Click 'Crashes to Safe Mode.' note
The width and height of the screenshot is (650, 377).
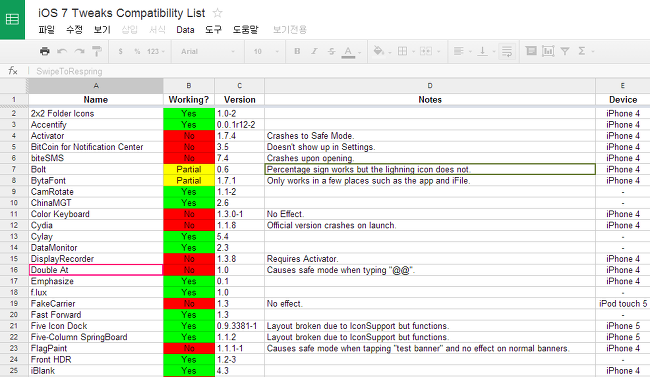[x=310, y=136]
